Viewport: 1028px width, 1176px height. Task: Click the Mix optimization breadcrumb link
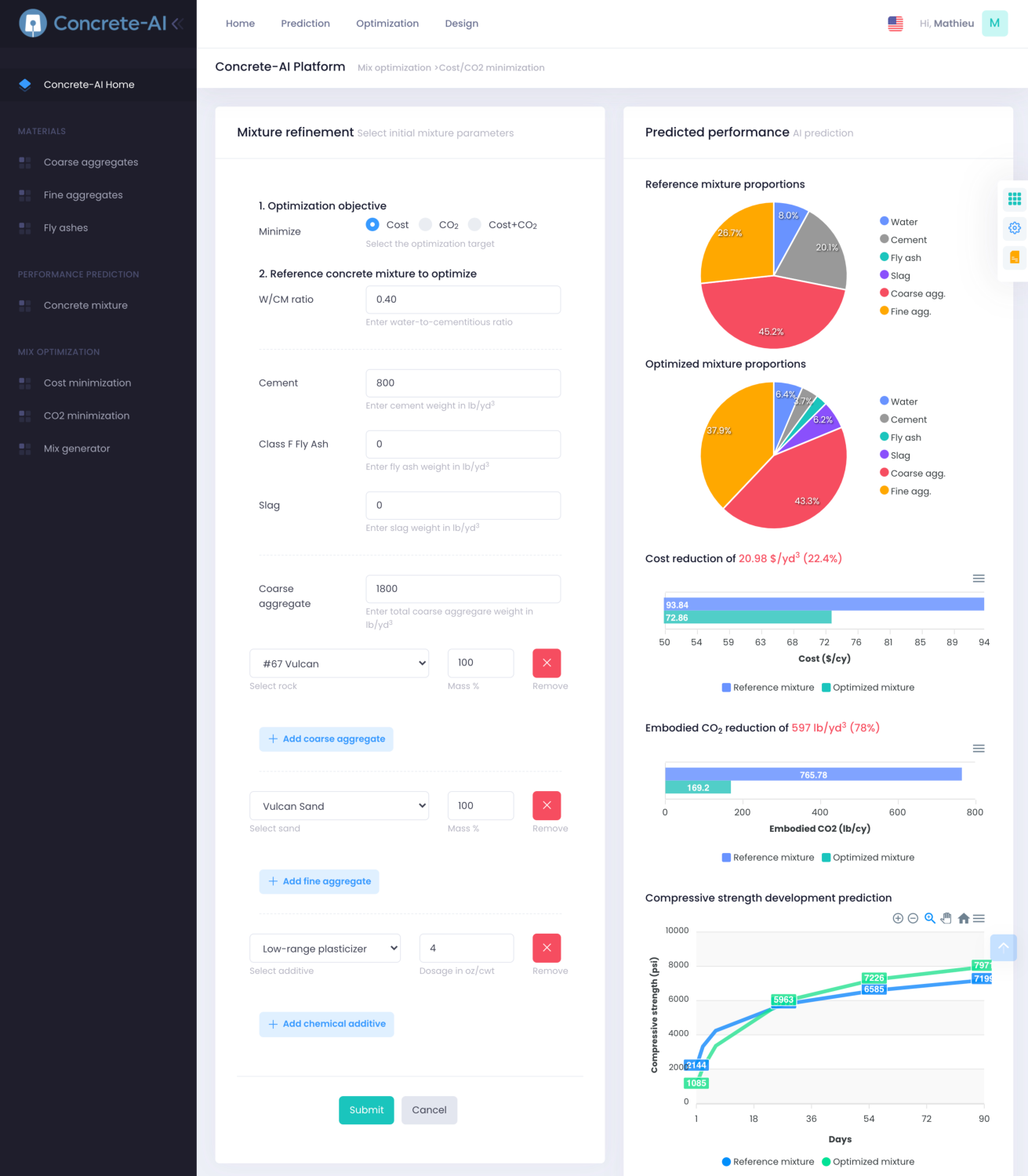[394, 68]
